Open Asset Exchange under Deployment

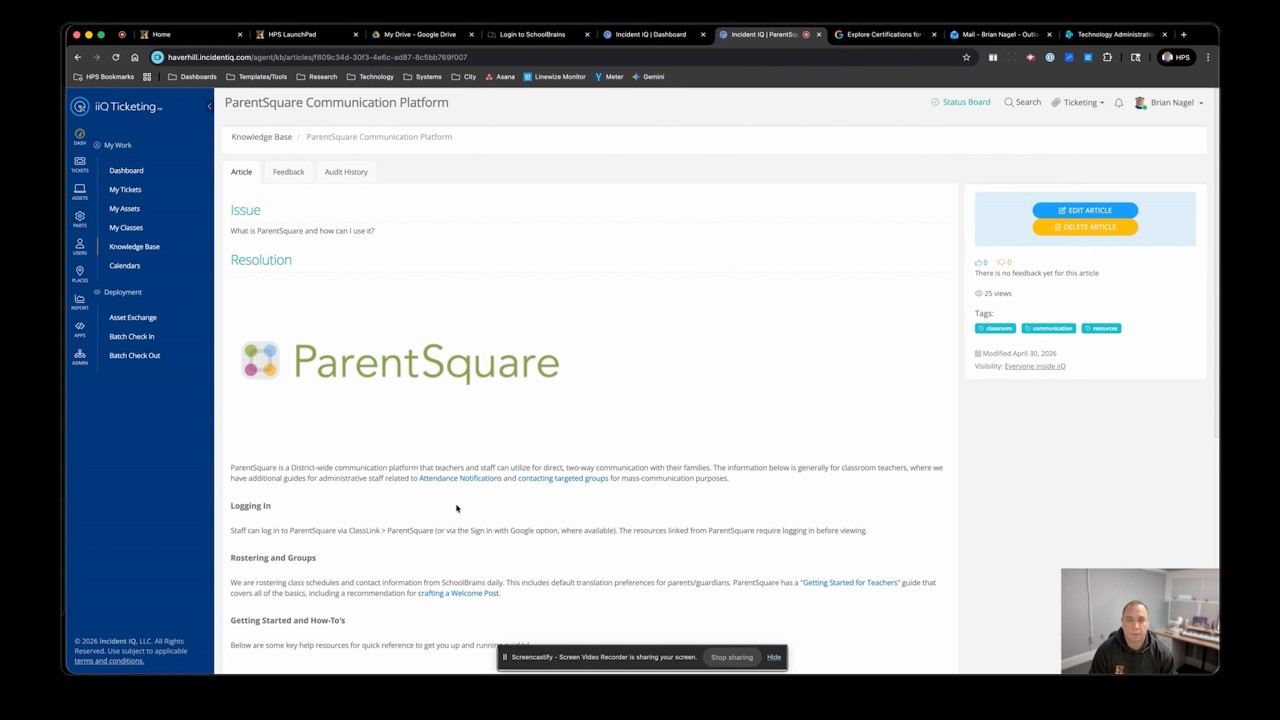pyautogui.click(x=133, y=318)
